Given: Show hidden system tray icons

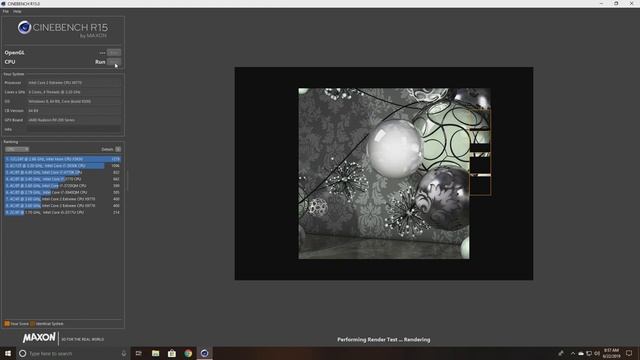Looking at the screenshot, I should [x=573, y=353].
